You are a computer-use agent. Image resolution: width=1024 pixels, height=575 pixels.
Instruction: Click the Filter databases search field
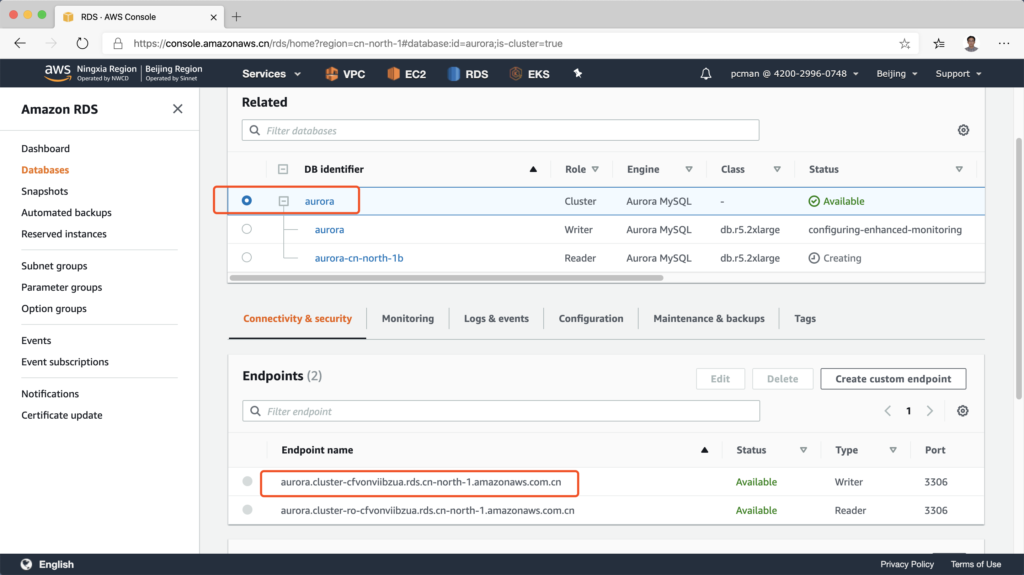point(500,130)
